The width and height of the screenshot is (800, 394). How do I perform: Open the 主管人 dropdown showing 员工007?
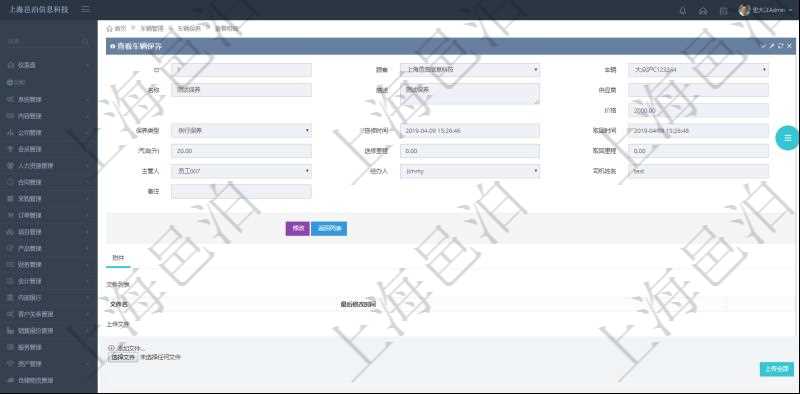pyautogui.click(x=241, y=171)
